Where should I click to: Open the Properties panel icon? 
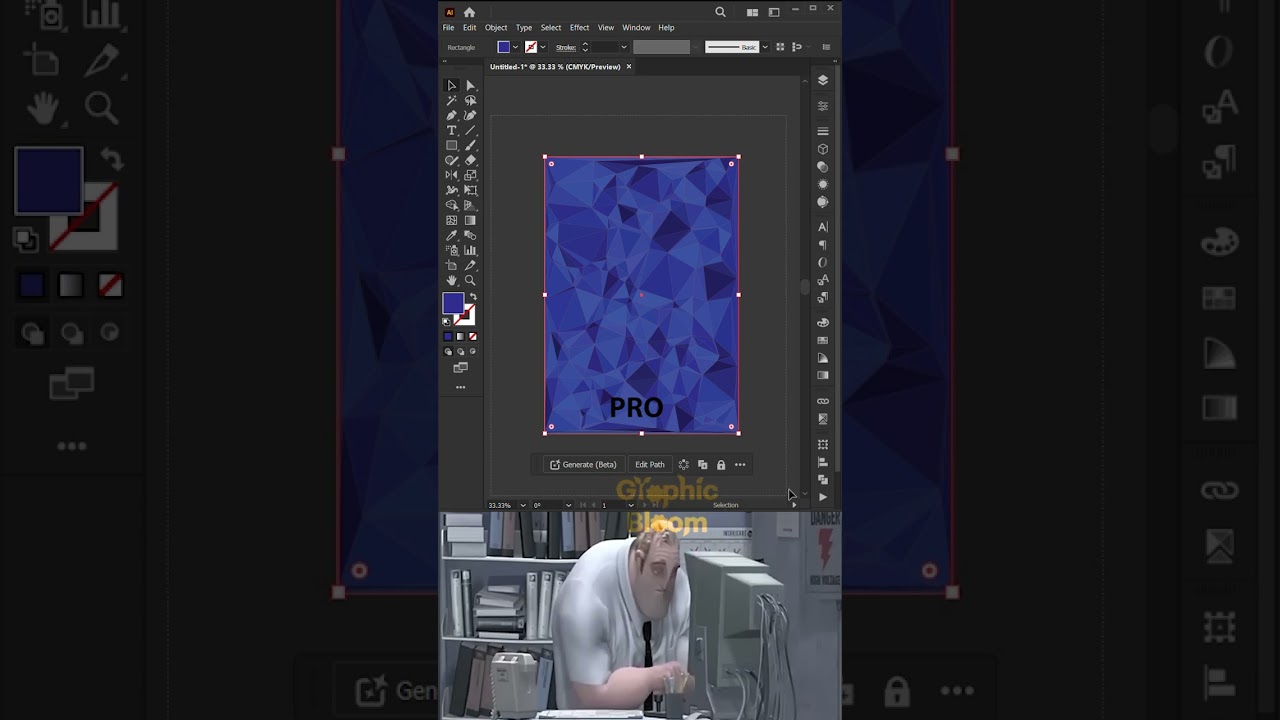[x=823, y=106]
